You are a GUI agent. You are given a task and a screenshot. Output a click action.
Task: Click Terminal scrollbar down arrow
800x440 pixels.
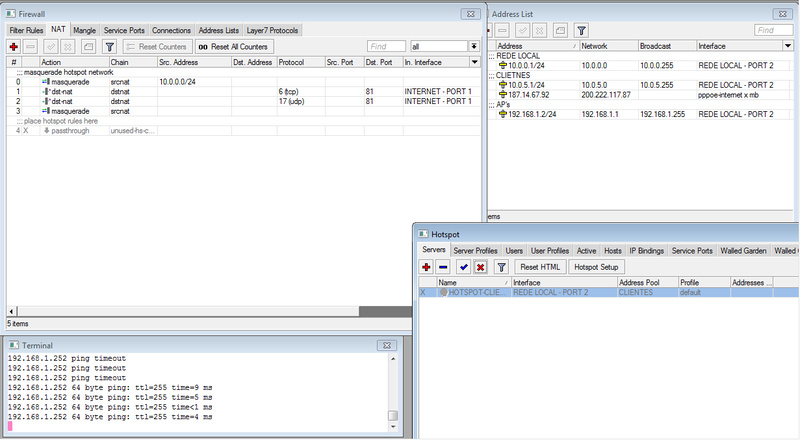[393, 426]
